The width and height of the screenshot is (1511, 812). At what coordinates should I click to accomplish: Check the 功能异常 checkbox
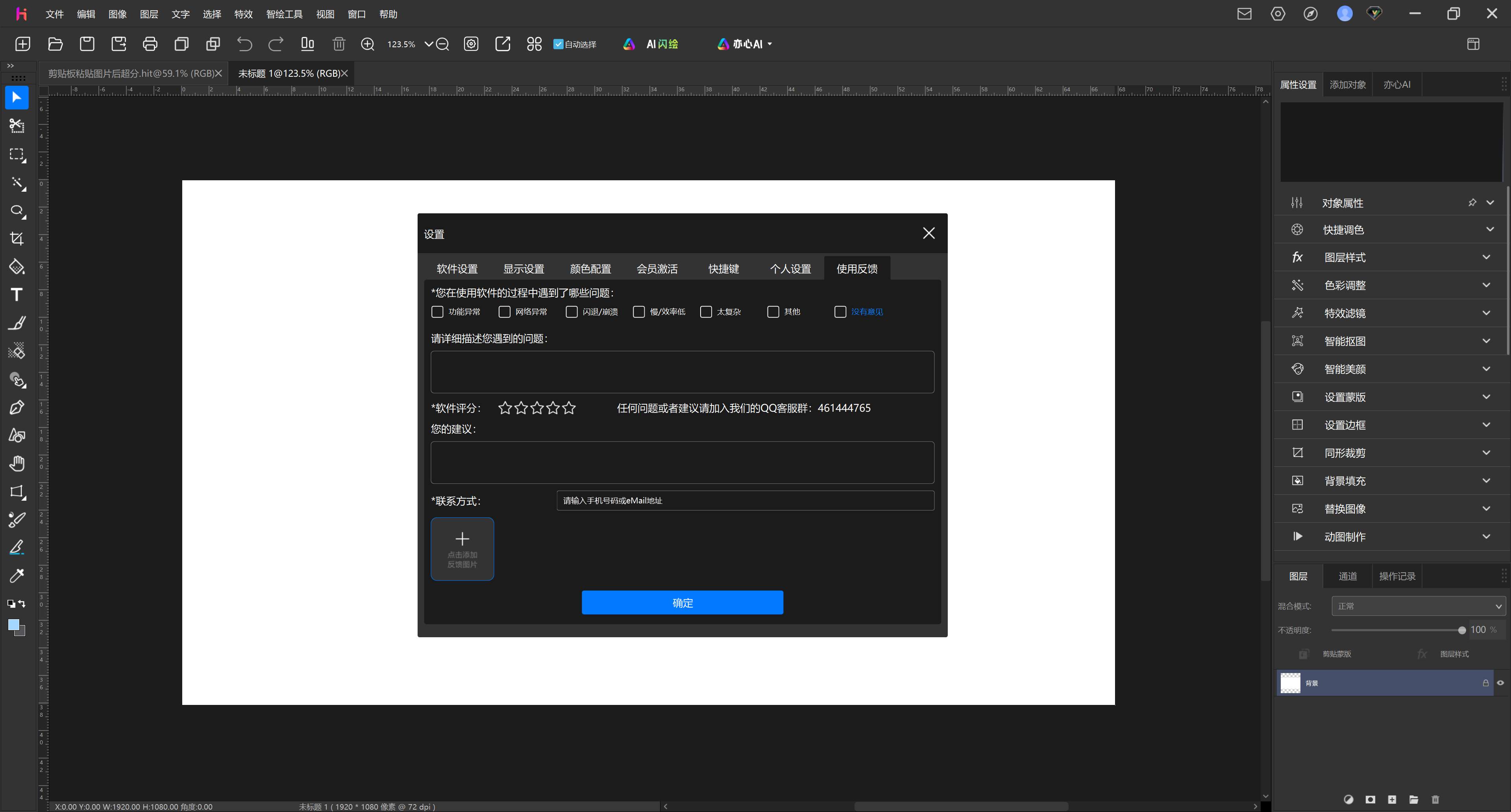437,312
